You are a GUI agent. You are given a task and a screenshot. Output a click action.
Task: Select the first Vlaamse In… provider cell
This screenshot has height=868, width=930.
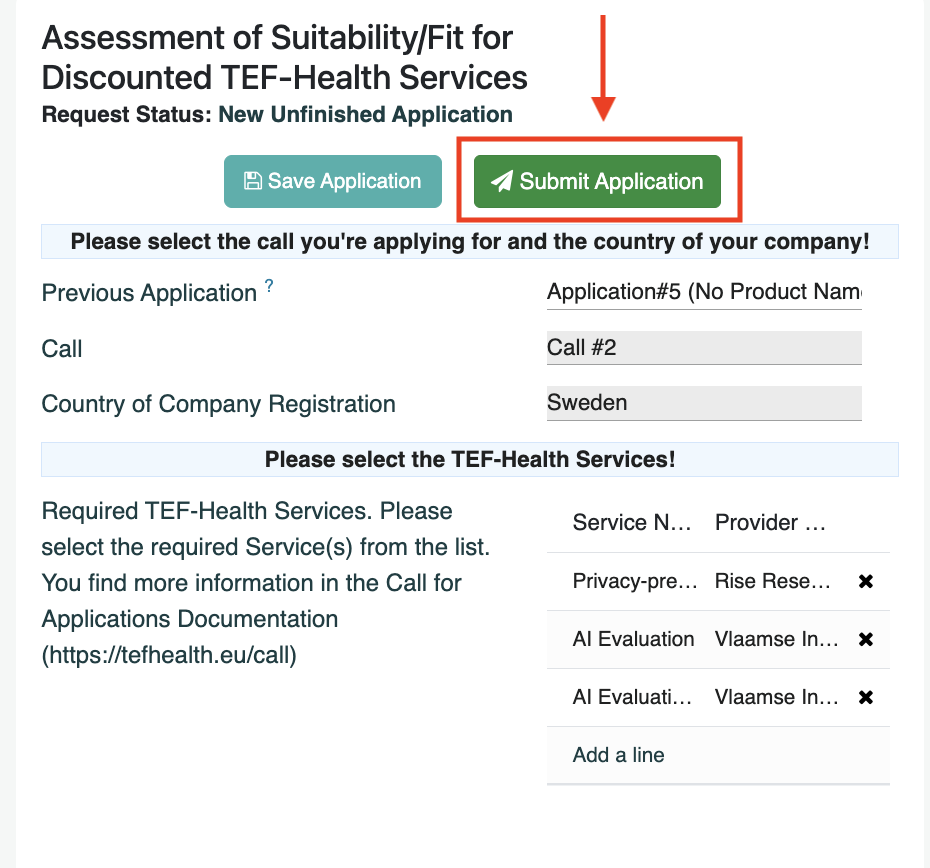pos(776,639)
